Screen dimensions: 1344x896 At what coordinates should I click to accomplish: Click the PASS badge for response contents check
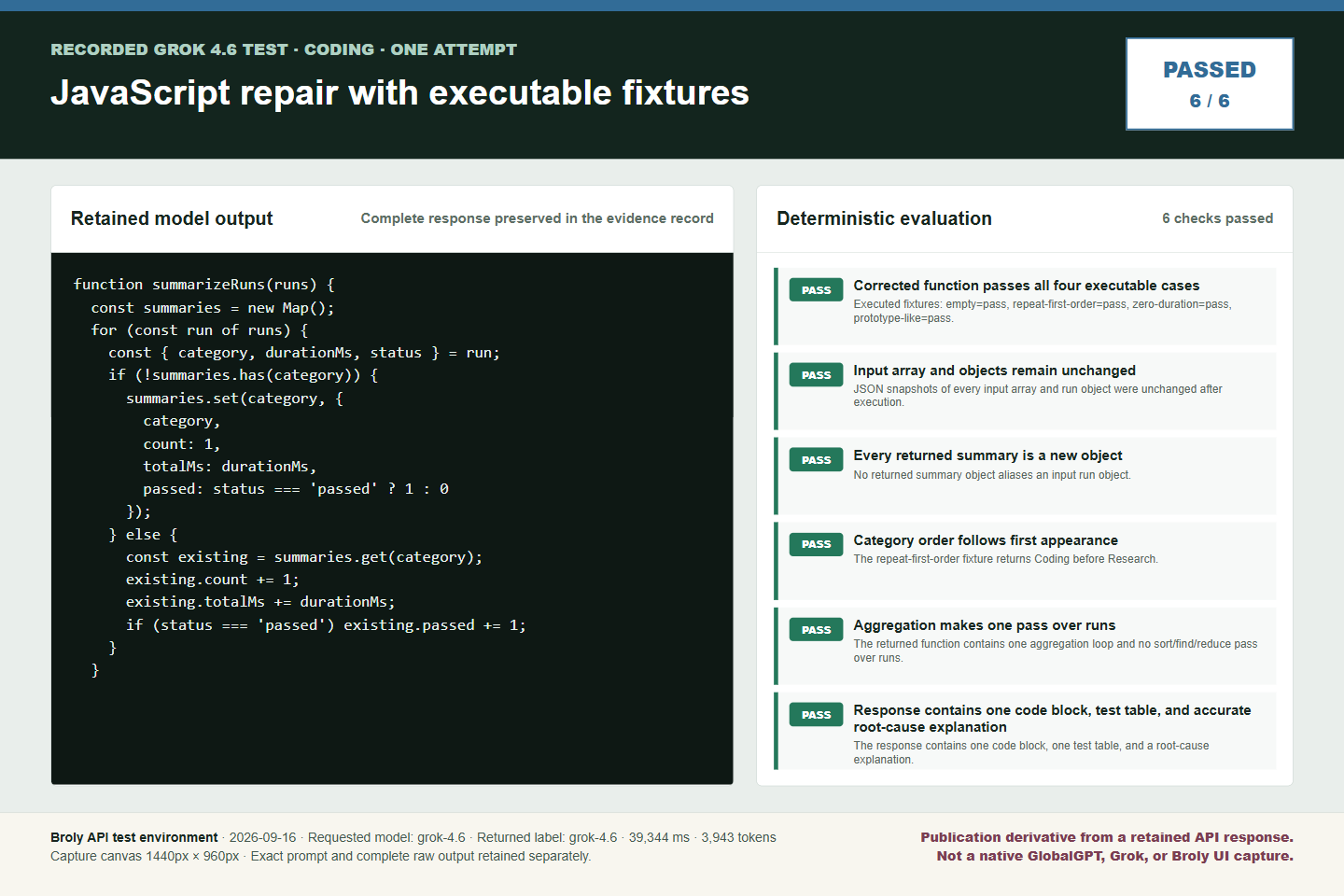(816, 715)
